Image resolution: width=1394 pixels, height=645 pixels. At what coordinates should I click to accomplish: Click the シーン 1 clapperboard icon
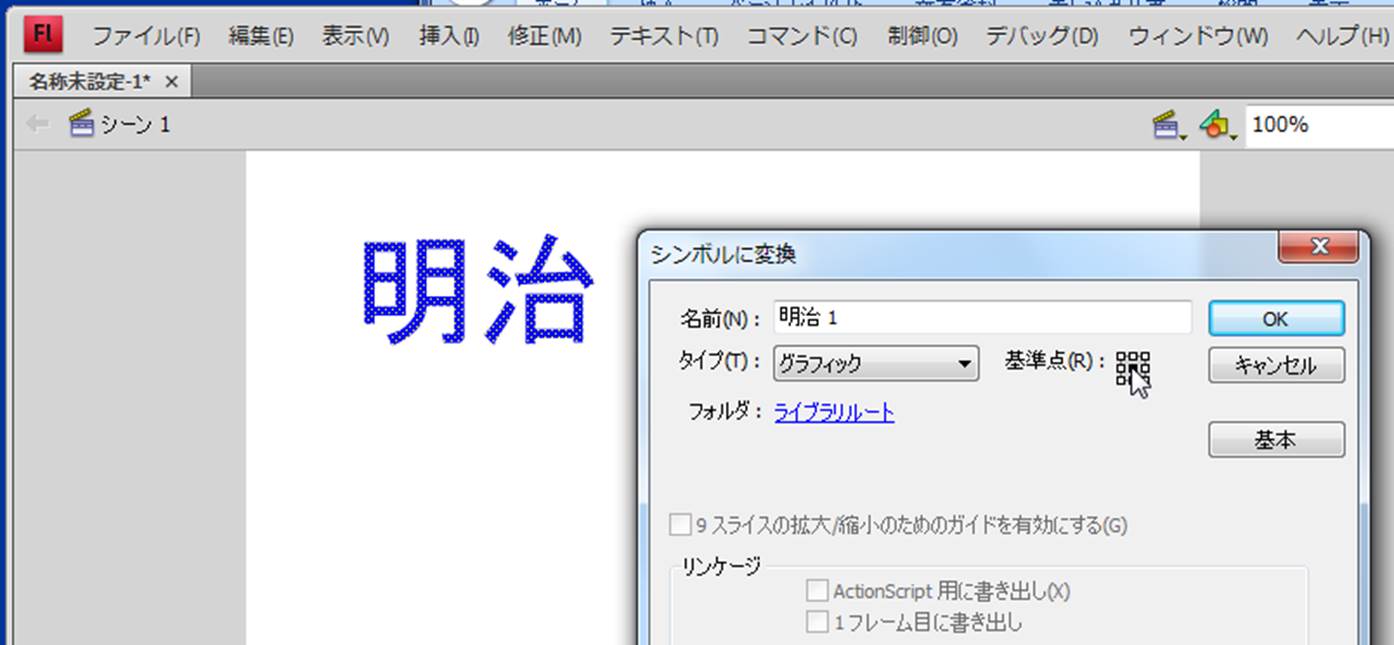[81, 124]
